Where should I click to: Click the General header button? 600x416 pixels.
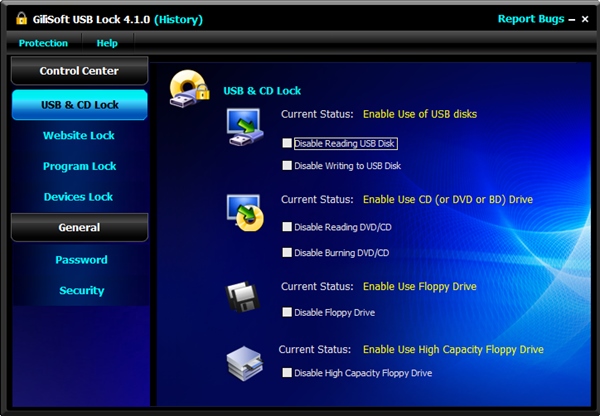click(79, 227)
